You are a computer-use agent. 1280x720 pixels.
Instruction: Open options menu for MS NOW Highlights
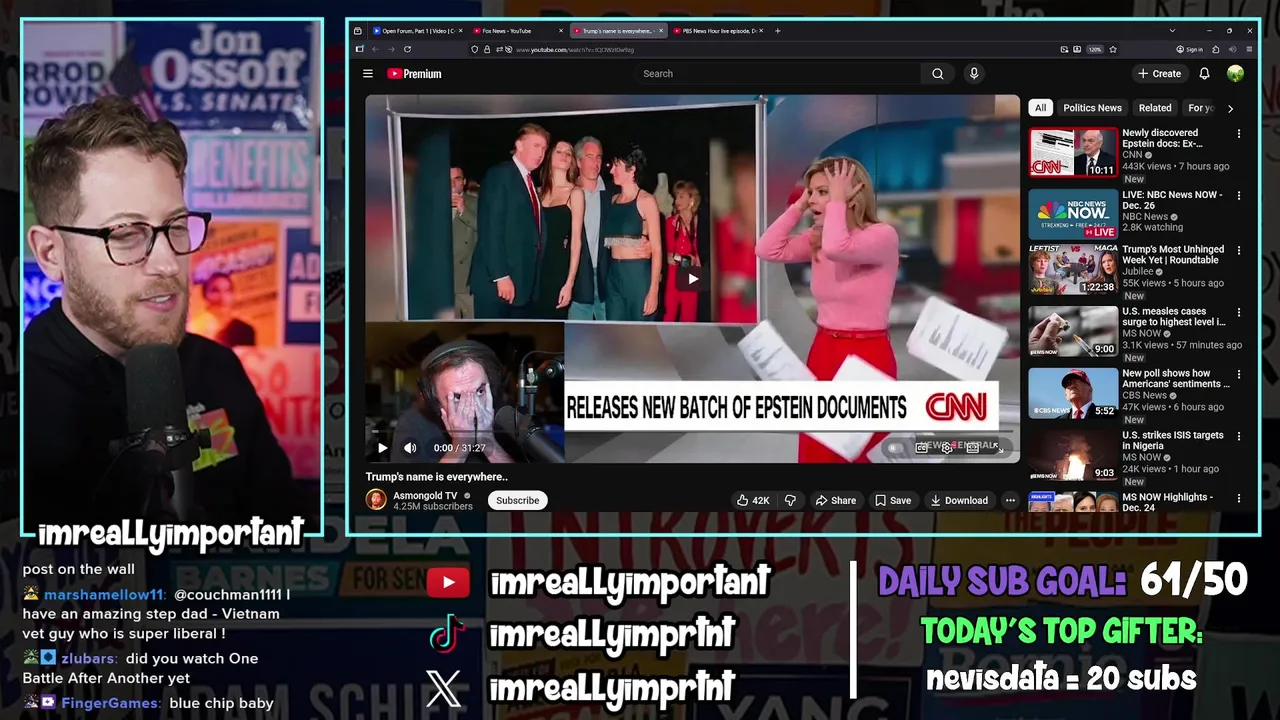click(1239, 498)
